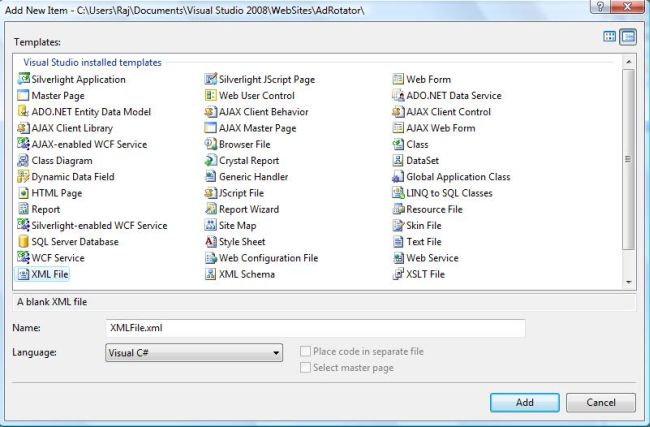The image size is (650, 427).
Task: Select the Resource File label
Action: pyautogui.click(x=434, y=209)
